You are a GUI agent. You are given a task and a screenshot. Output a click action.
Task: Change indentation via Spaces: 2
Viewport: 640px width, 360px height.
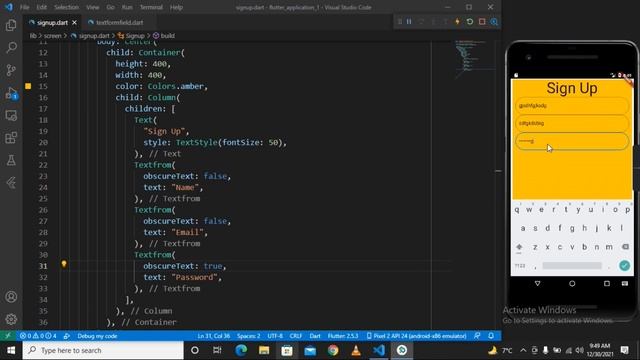(248, 336)
